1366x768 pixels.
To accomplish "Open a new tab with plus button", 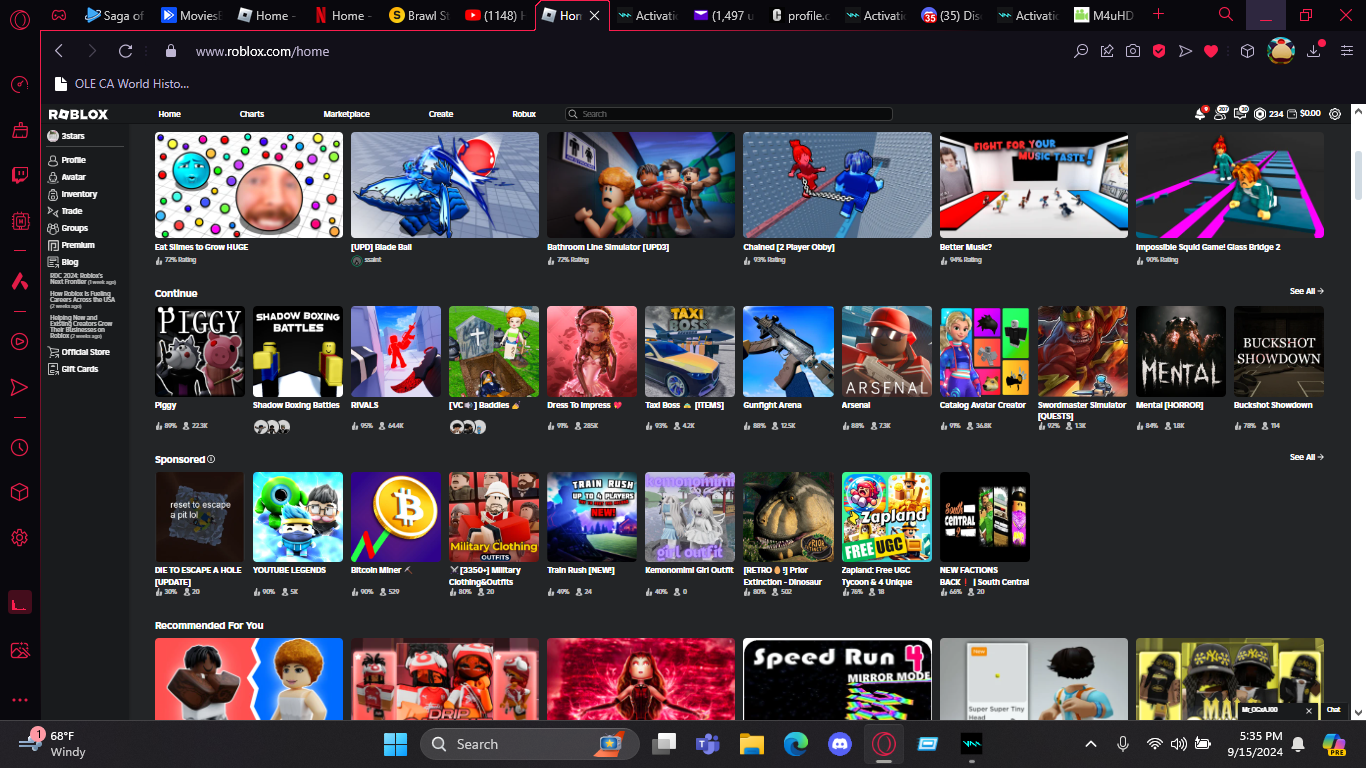I will [1158, 15].
